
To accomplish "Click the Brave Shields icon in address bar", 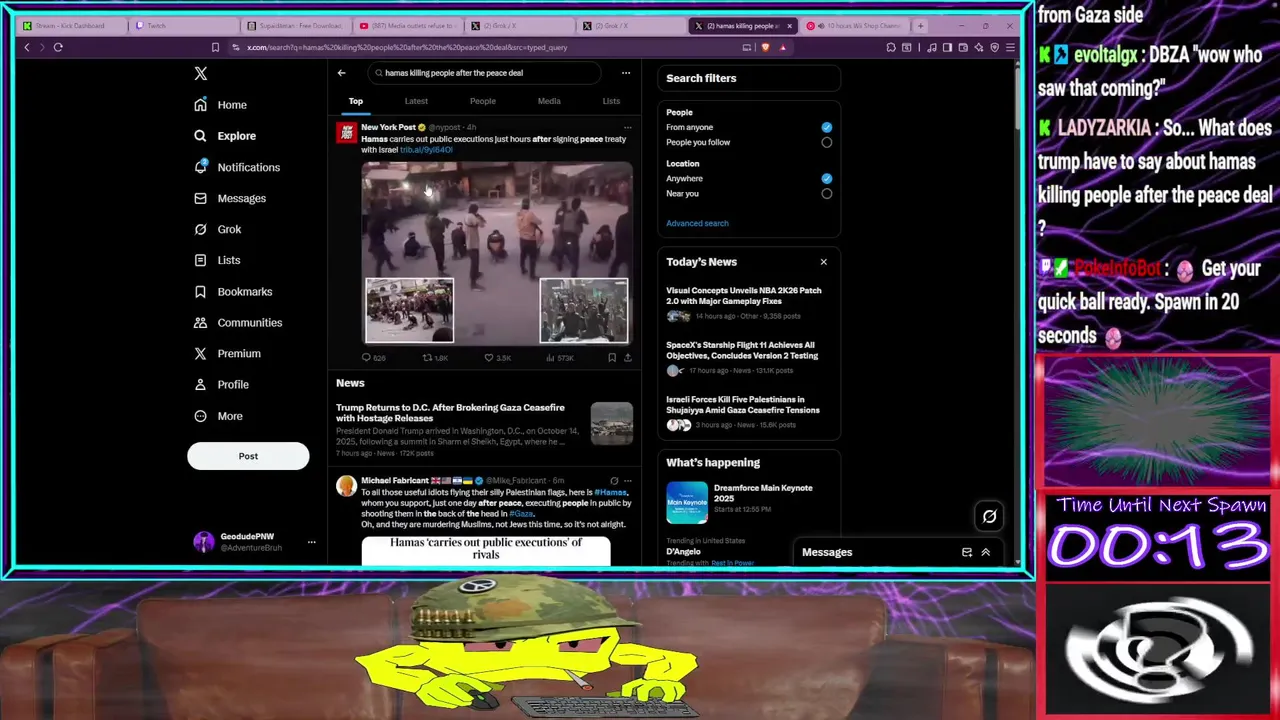I will coord(765,47).
